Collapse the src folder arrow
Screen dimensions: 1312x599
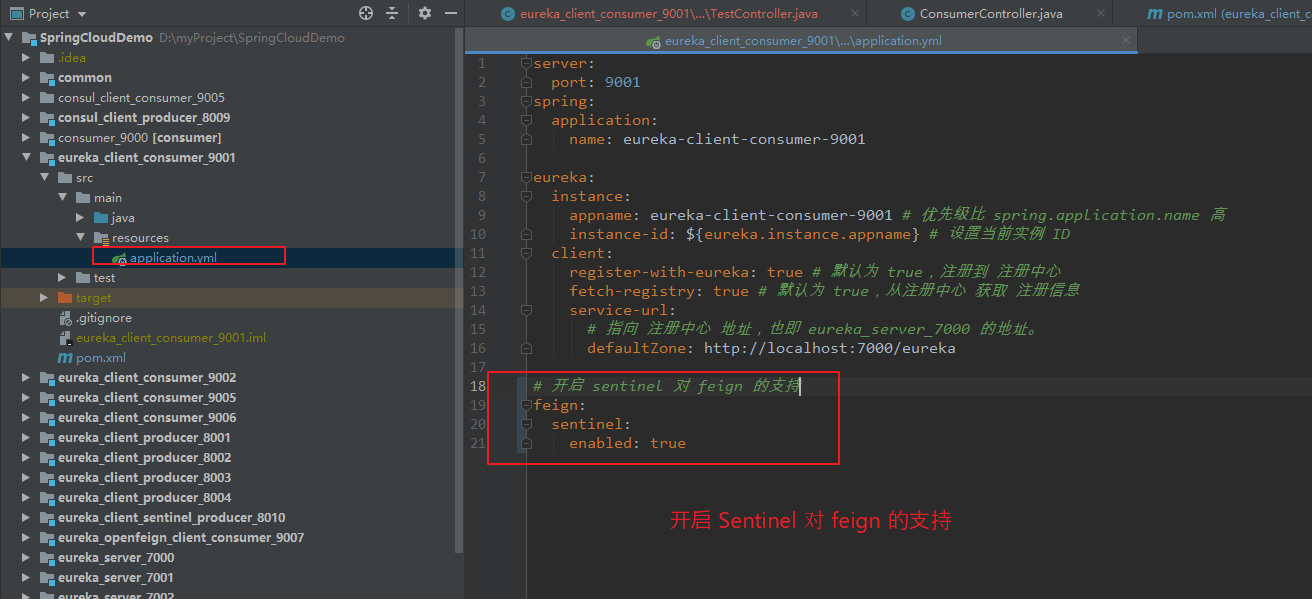[45, 178]
